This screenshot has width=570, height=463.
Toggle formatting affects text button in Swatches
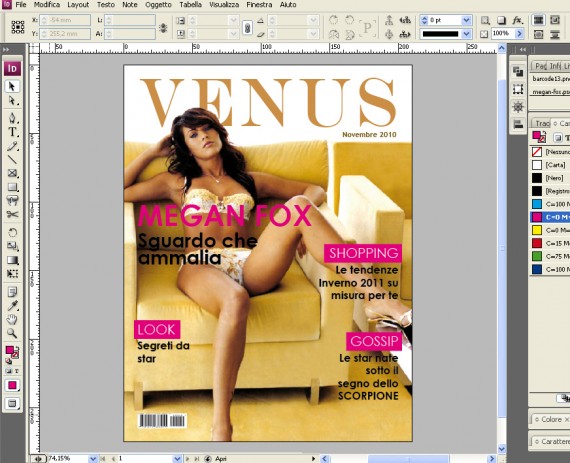coord(566,138)
